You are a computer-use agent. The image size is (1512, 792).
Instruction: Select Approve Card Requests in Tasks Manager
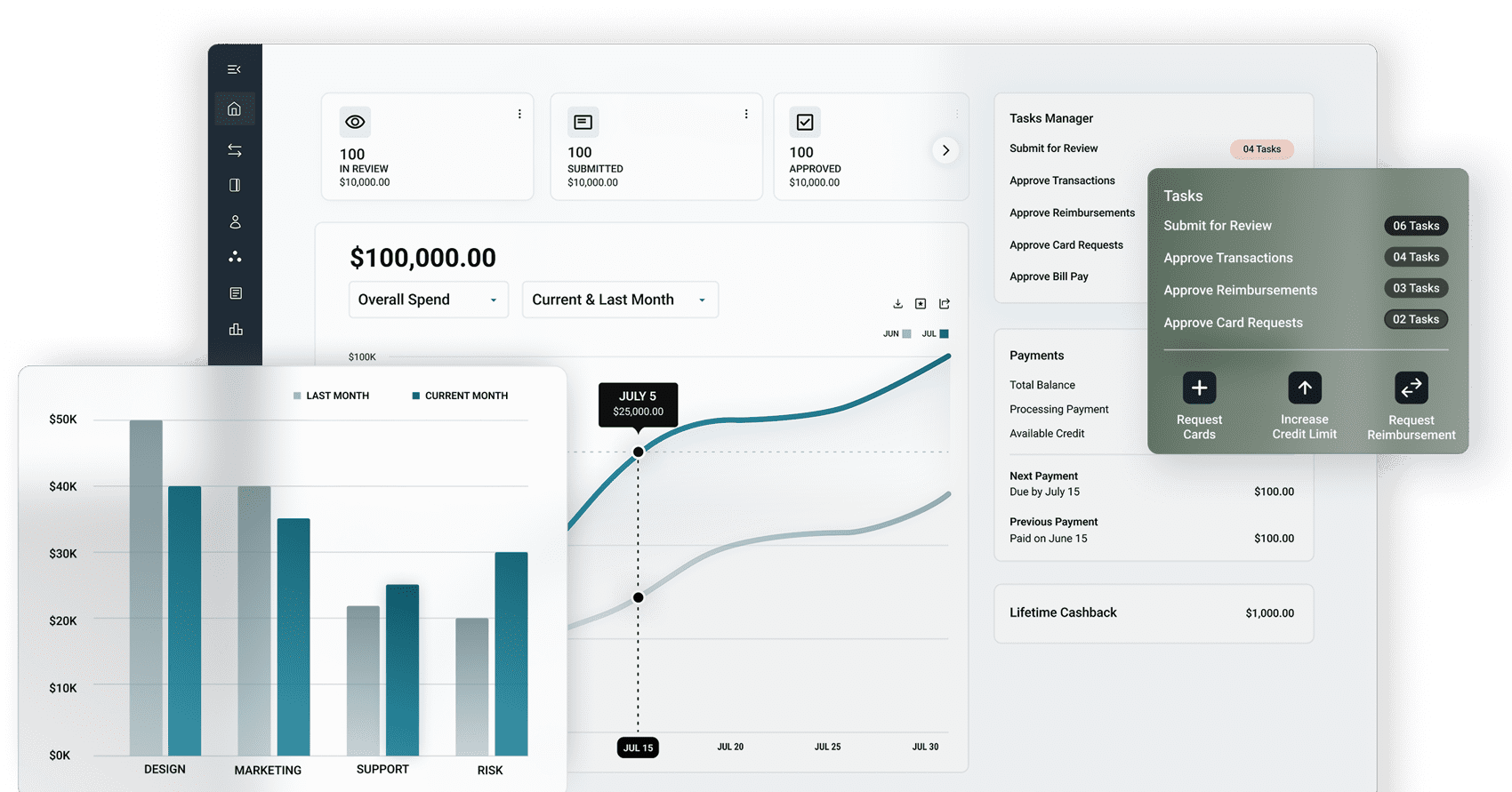pos(1066,245)
